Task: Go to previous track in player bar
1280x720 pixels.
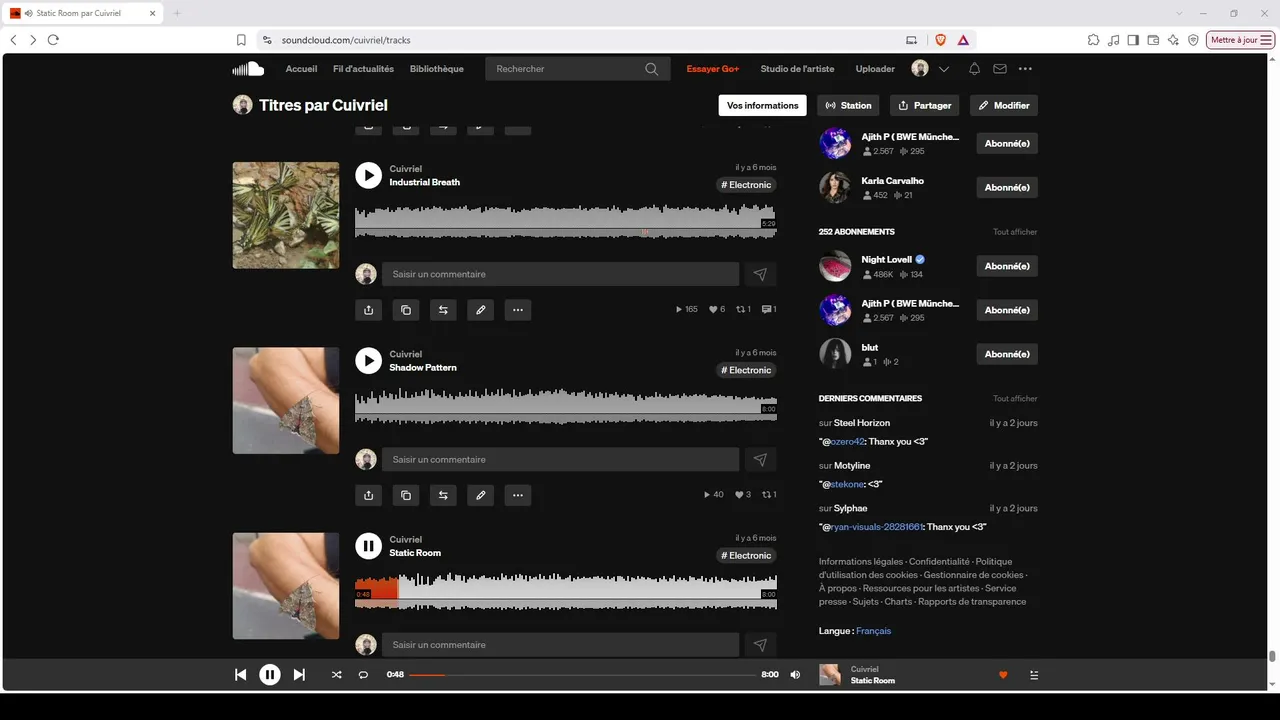Action: [240, 675]
